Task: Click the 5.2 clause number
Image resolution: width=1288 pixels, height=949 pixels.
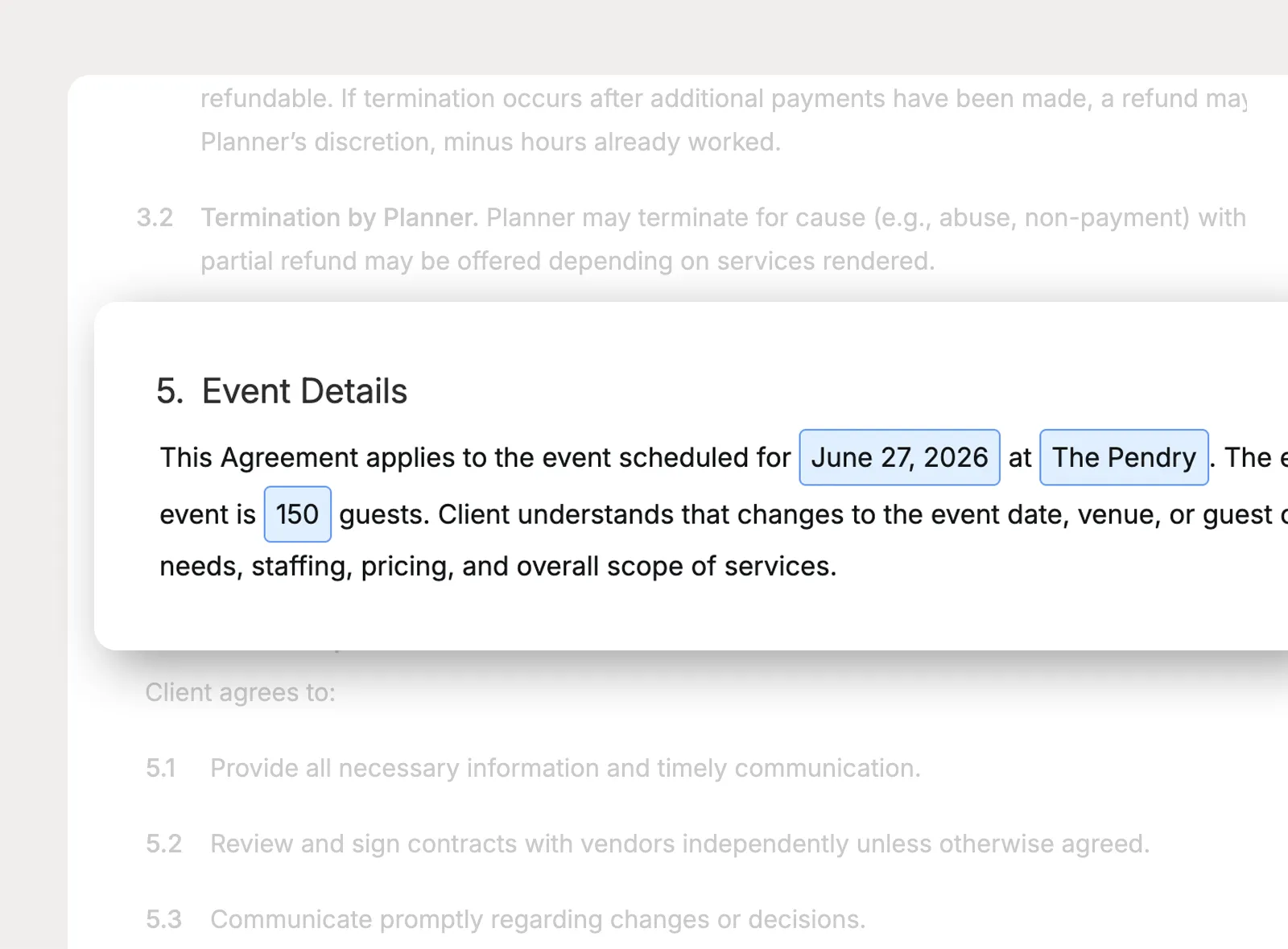Action: point(163,844)
